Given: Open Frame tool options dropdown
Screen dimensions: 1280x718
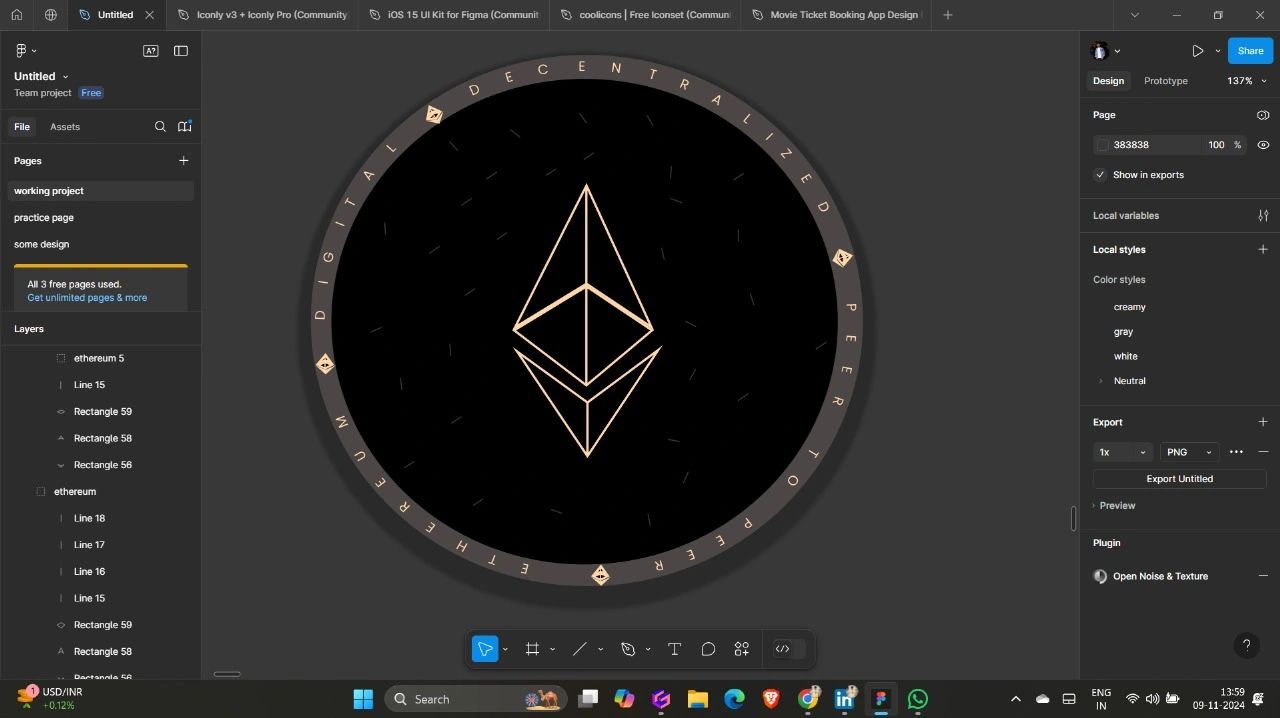Looking at the screenshot, I should 552,650.
